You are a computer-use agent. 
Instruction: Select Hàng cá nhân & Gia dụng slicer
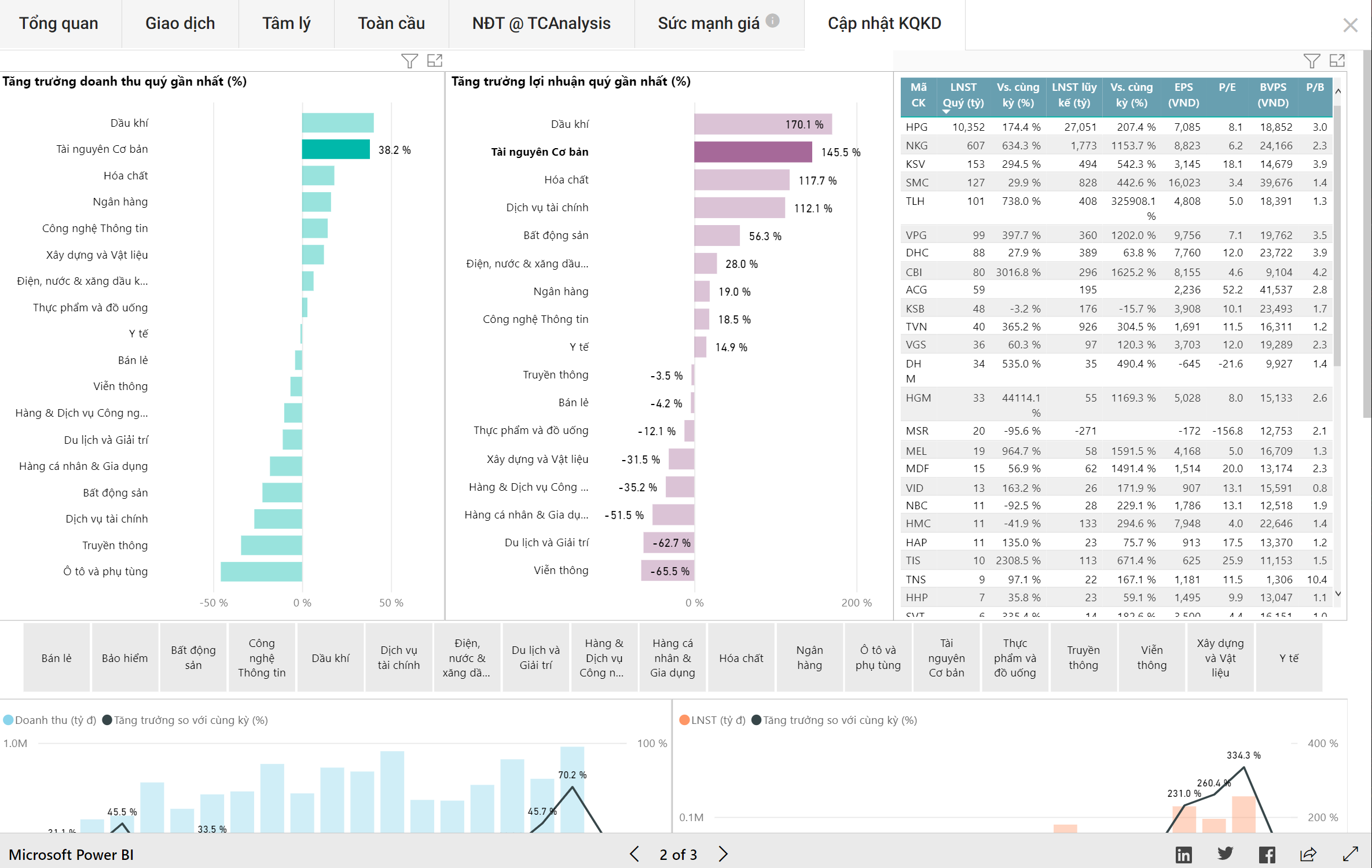[673, 658]
